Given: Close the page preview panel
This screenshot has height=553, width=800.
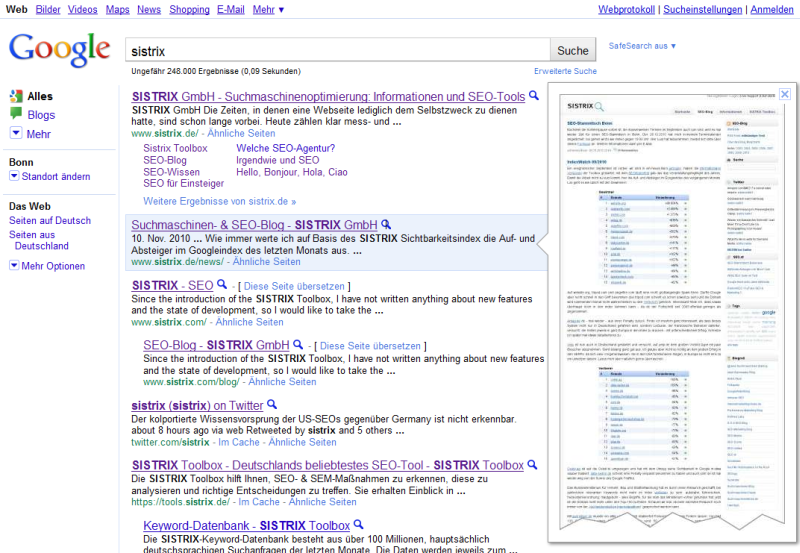Looking at the screenshot, I should [784, 95].
